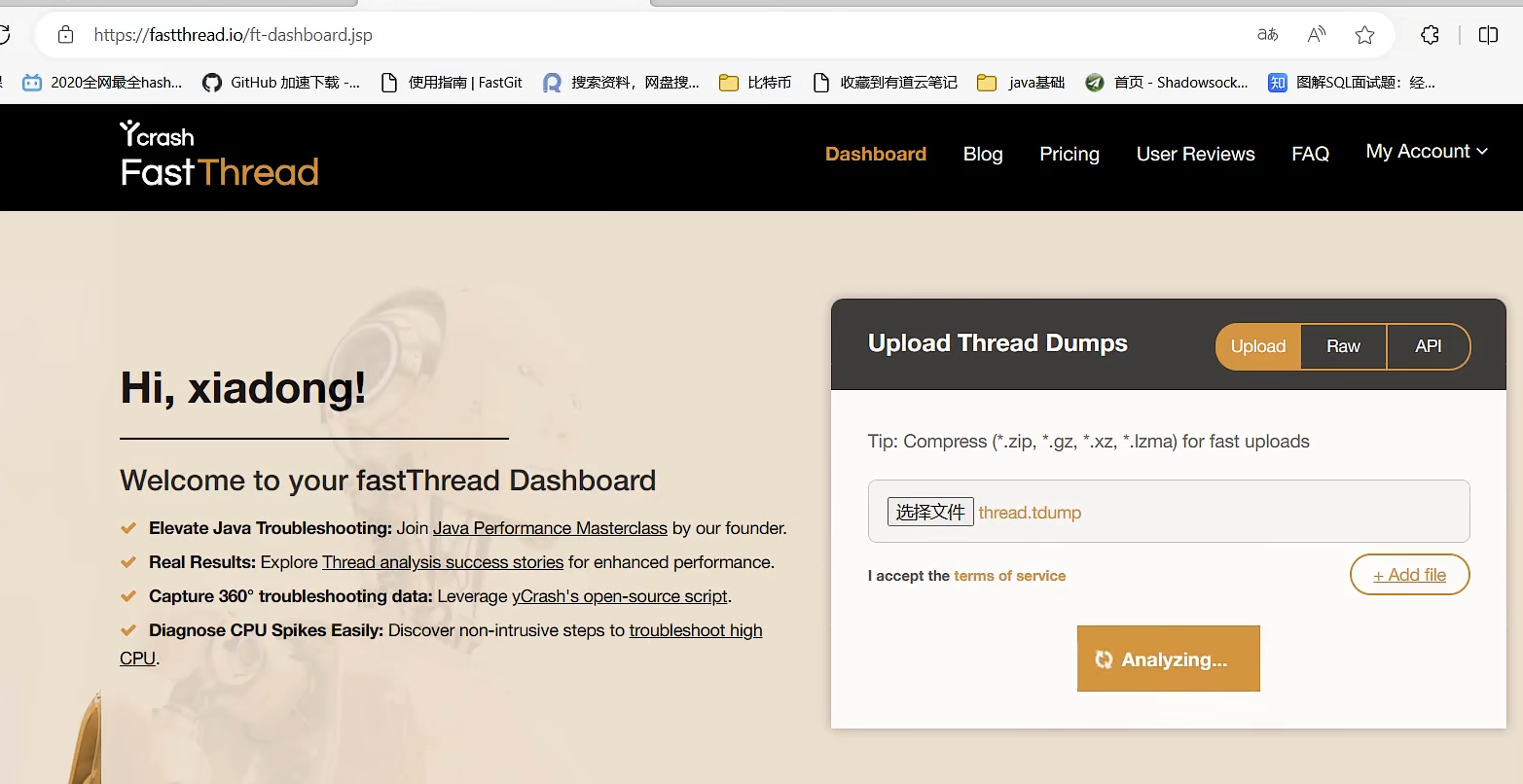The image size is (1523, 784).
Task: Open the troubleshoot high CPU link
Action: (x=696, y=630)
